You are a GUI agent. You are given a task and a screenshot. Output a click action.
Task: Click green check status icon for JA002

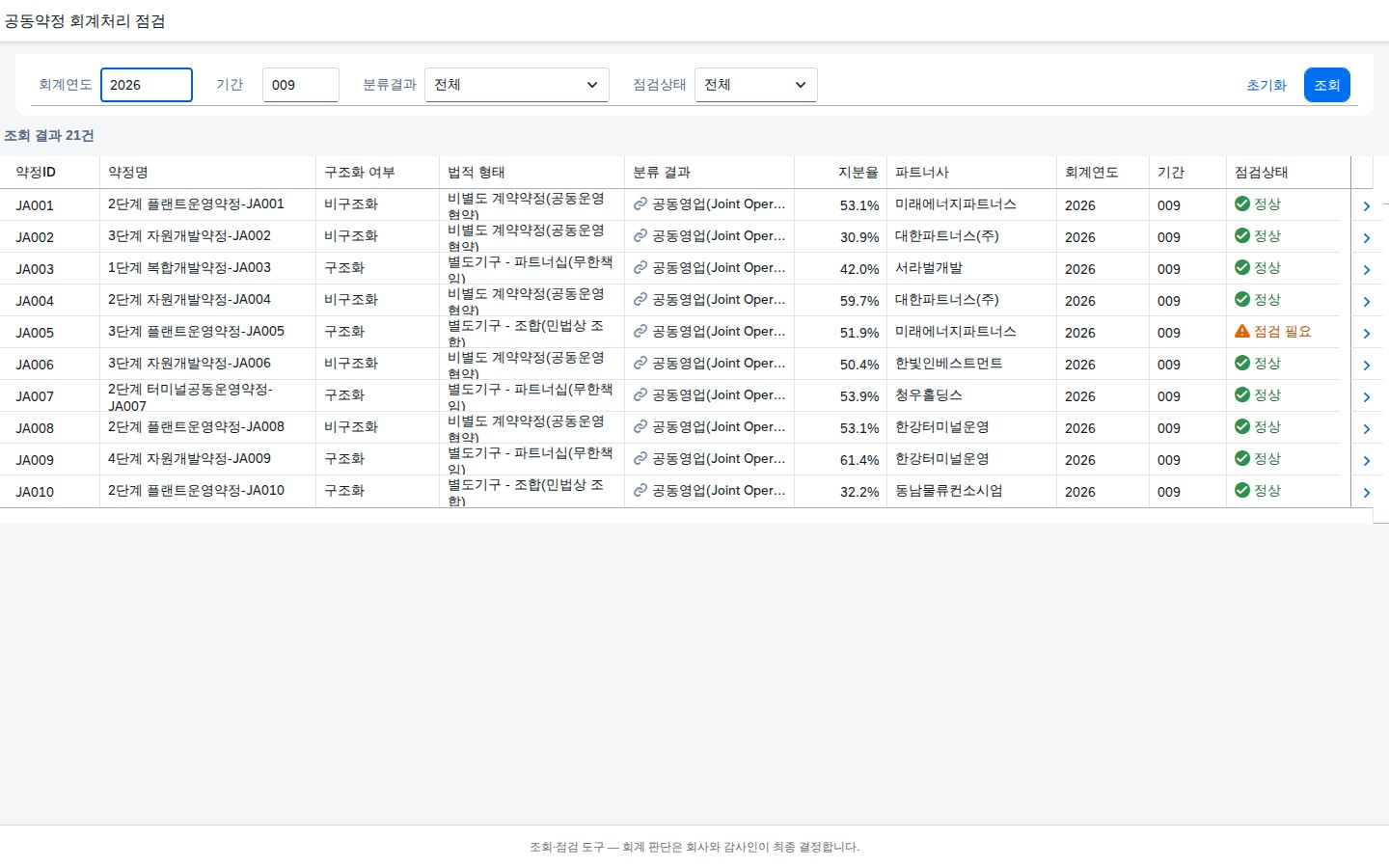tap(1242, 235)
